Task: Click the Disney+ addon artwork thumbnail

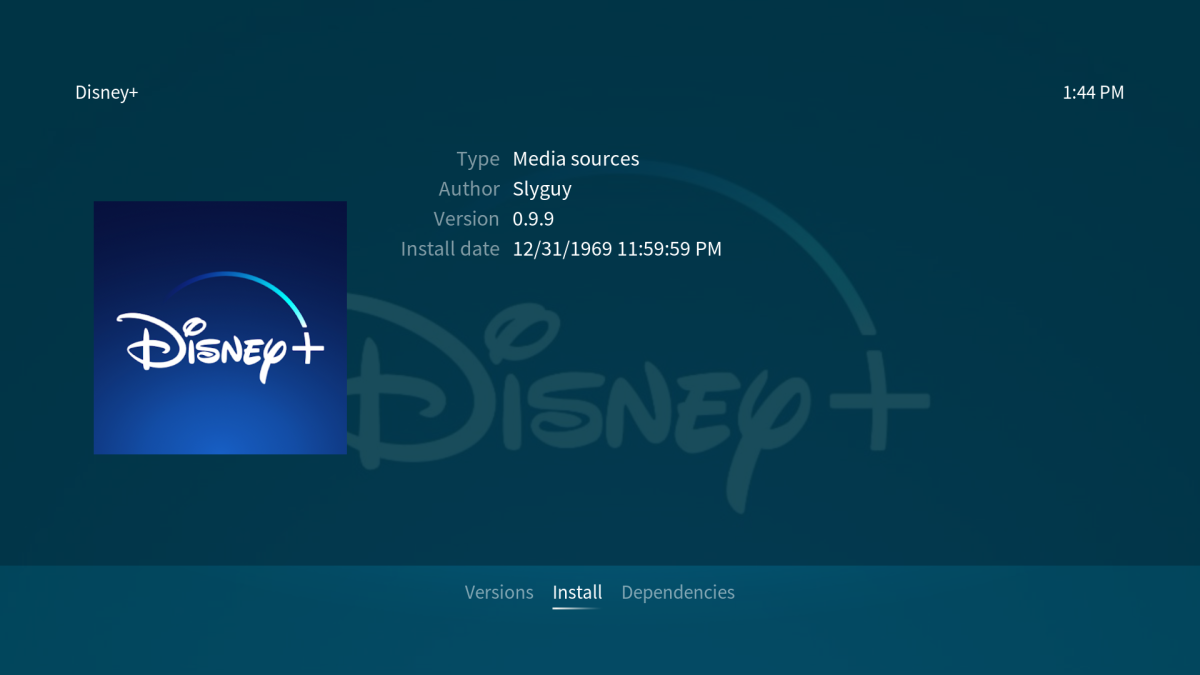Action: [x=219, y=327]
